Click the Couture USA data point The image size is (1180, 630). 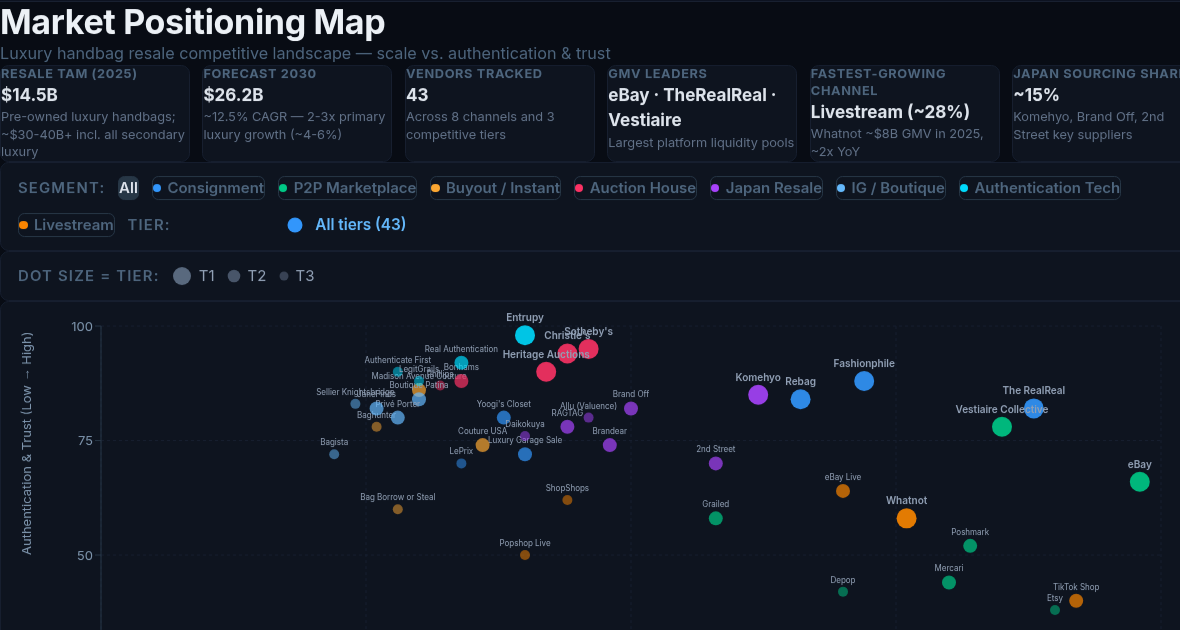[x=482, y=445]
